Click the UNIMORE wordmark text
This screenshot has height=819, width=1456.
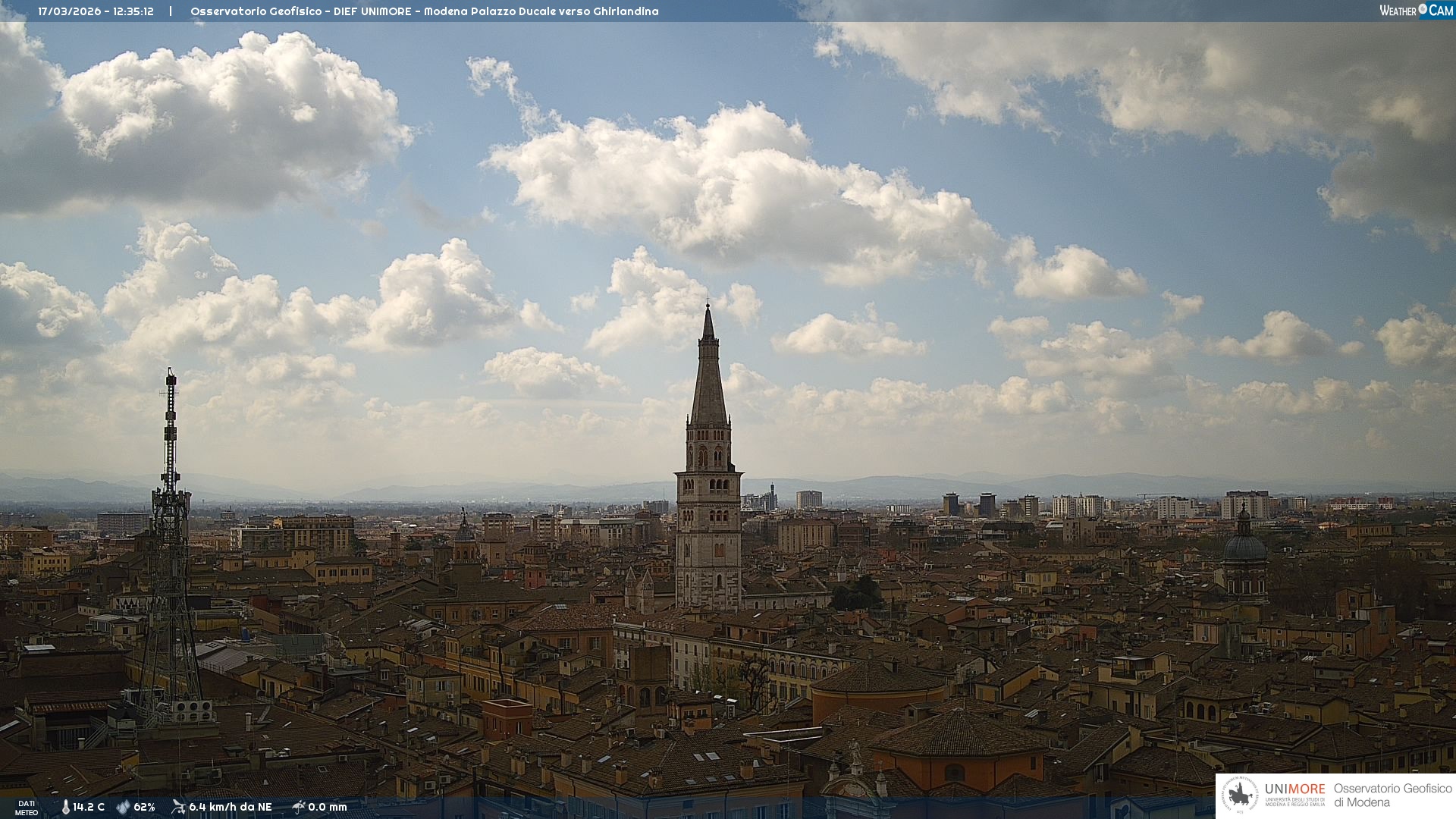pyautogui.click(x=1294, y=789)
